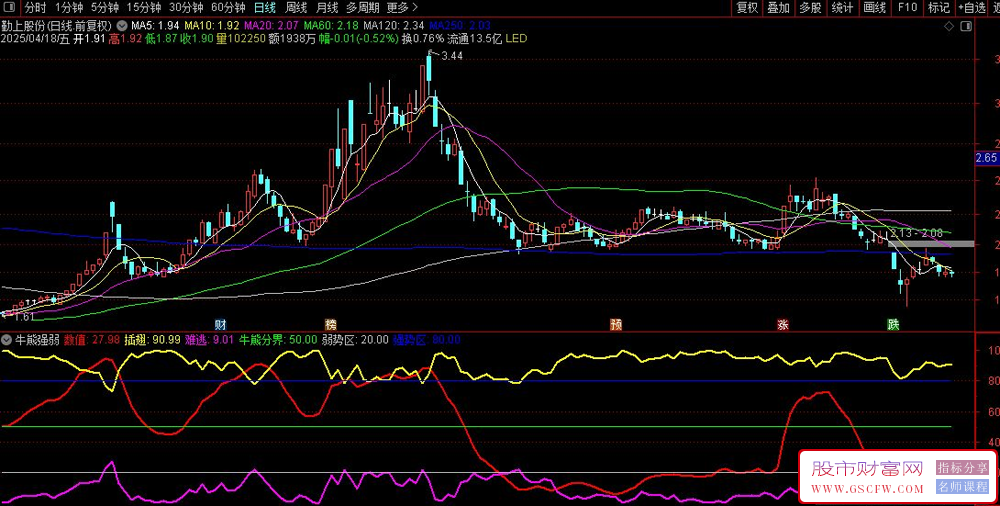Open the 多股 multi-stock view
The height and width of the screenshot is (506, 1000).
click(x=810, y=8)
